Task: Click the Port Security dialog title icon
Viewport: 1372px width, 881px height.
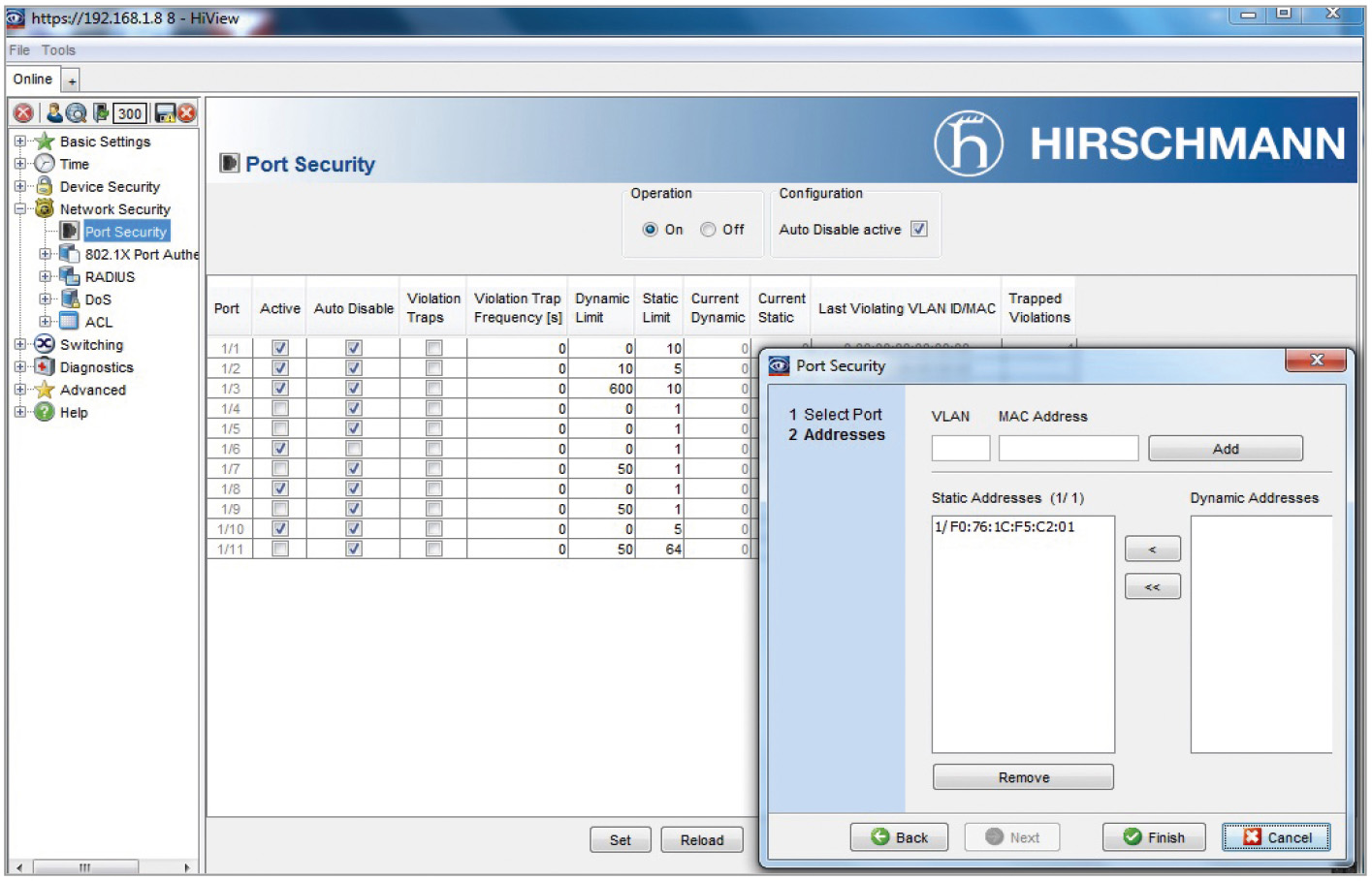Action: pos(779,365)
